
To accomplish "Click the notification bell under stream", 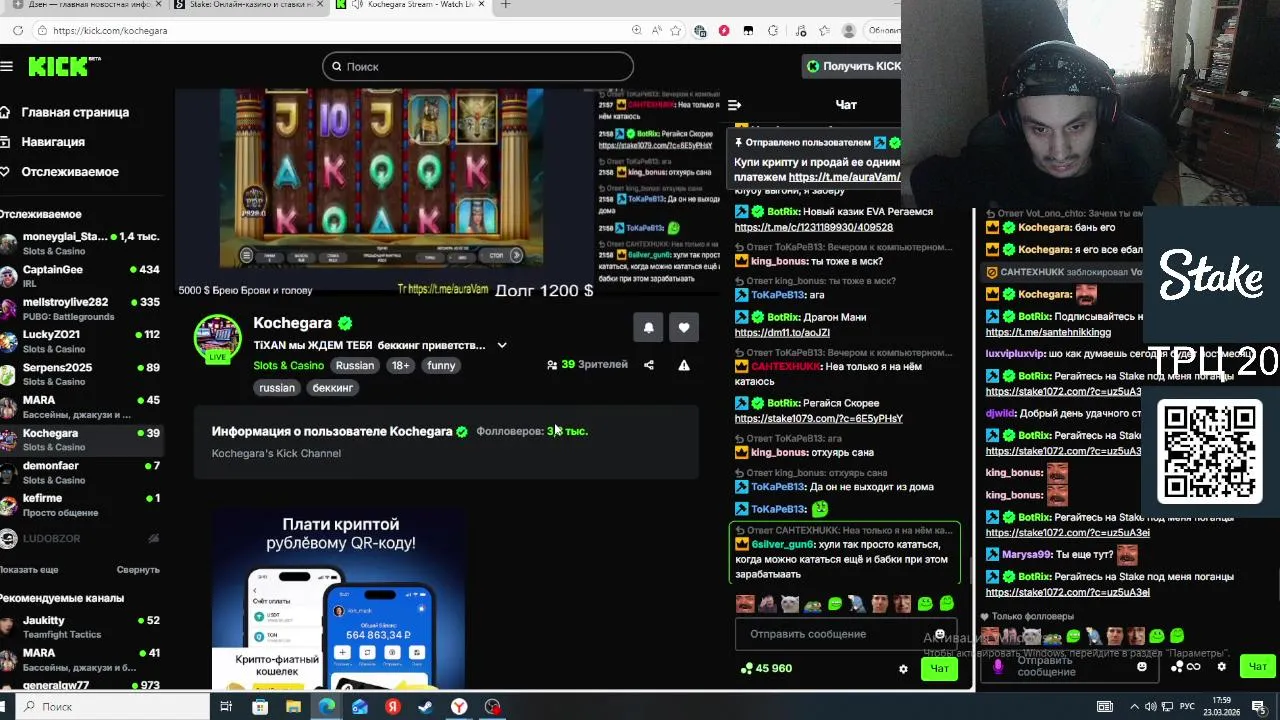I will pos(648,327).
